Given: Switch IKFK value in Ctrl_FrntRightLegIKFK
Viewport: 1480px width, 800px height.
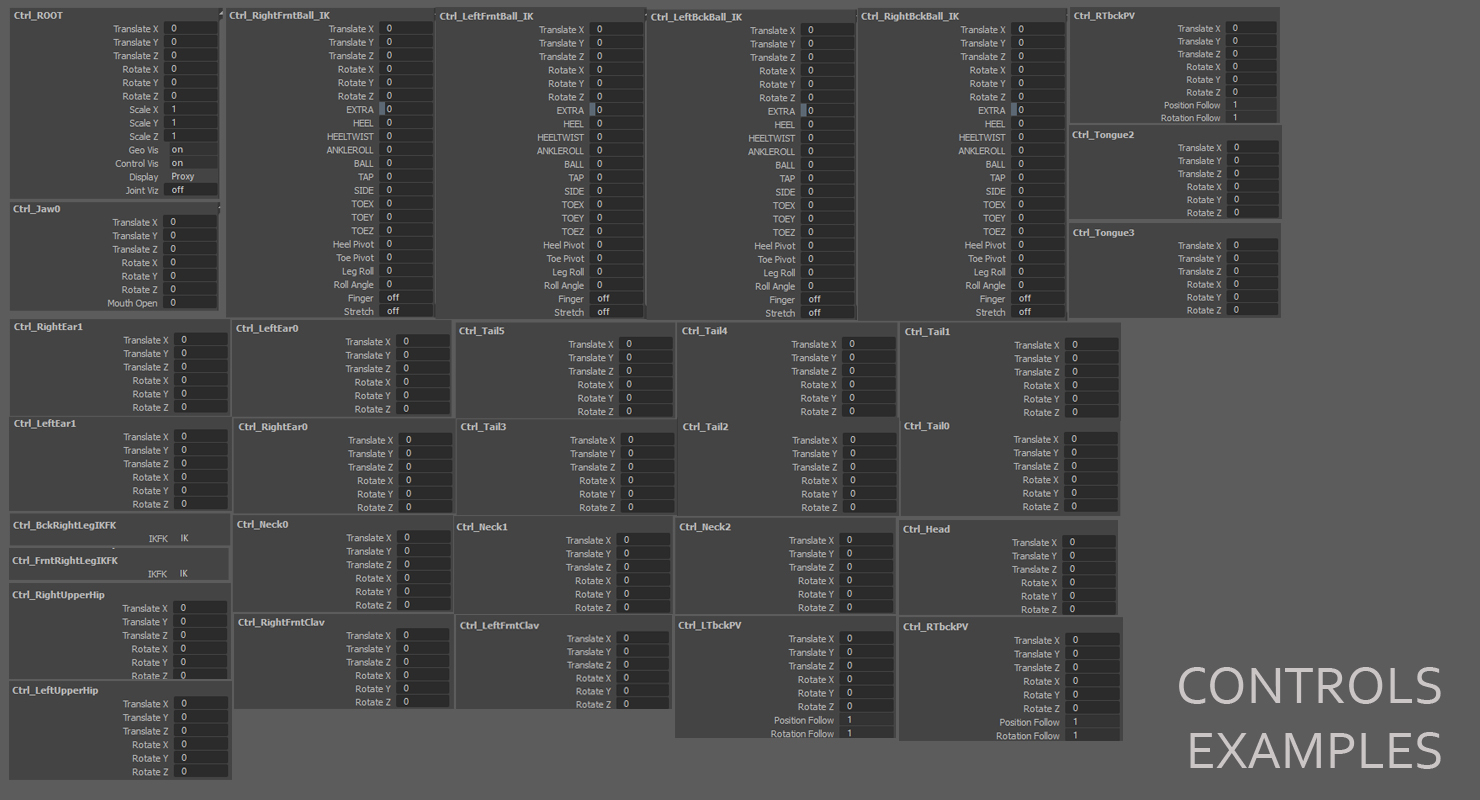Looking at the screenshot, I should tap(202, 574).
